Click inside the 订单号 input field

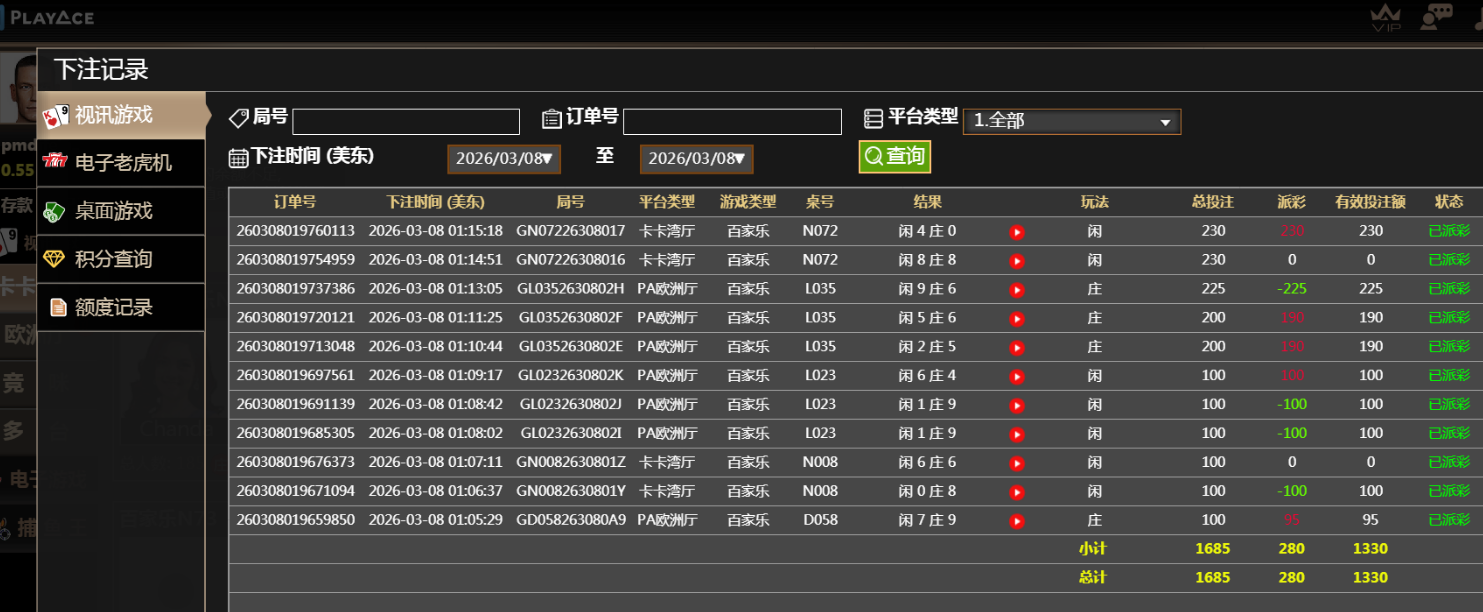tap(731, 120)
